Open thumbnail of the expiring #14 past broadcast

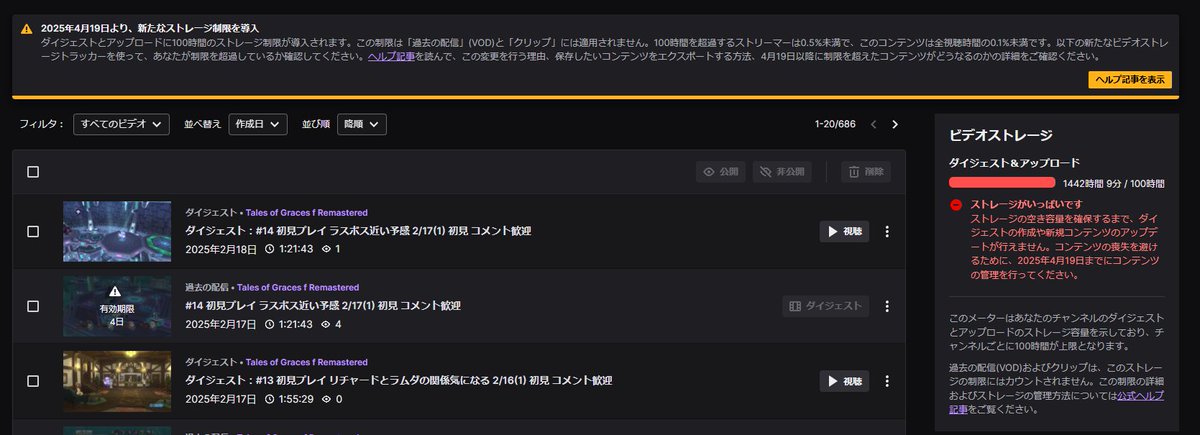117,306
